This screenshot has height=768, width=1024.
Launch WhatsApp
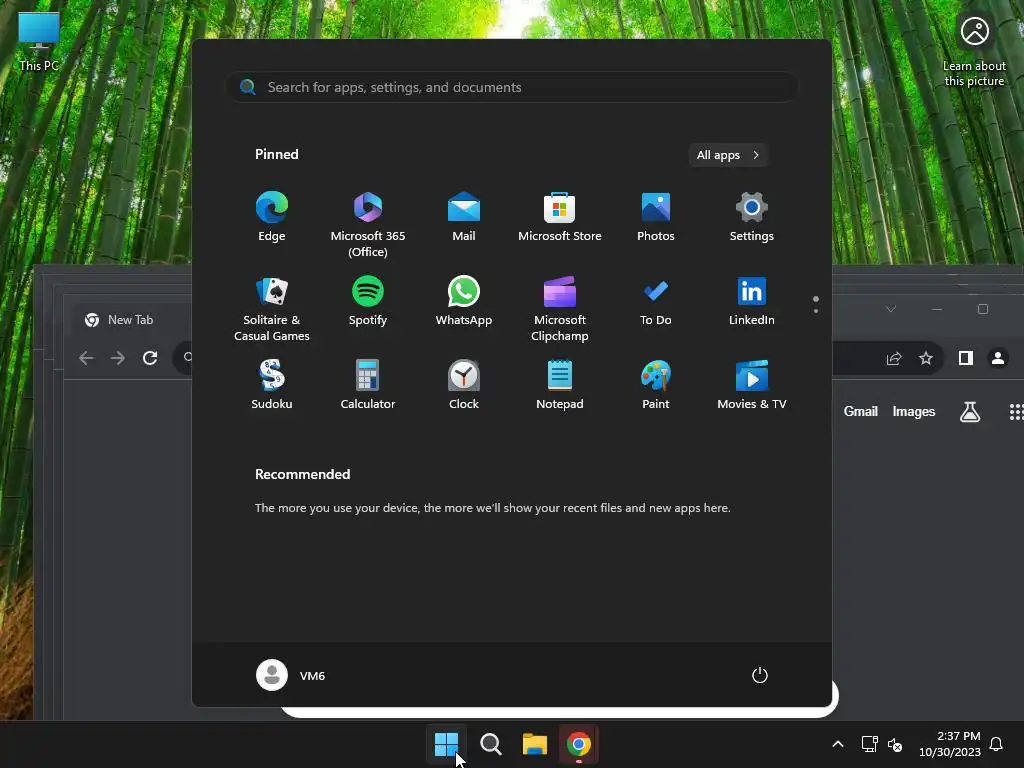pyautogui.click(x=464, y=302)
